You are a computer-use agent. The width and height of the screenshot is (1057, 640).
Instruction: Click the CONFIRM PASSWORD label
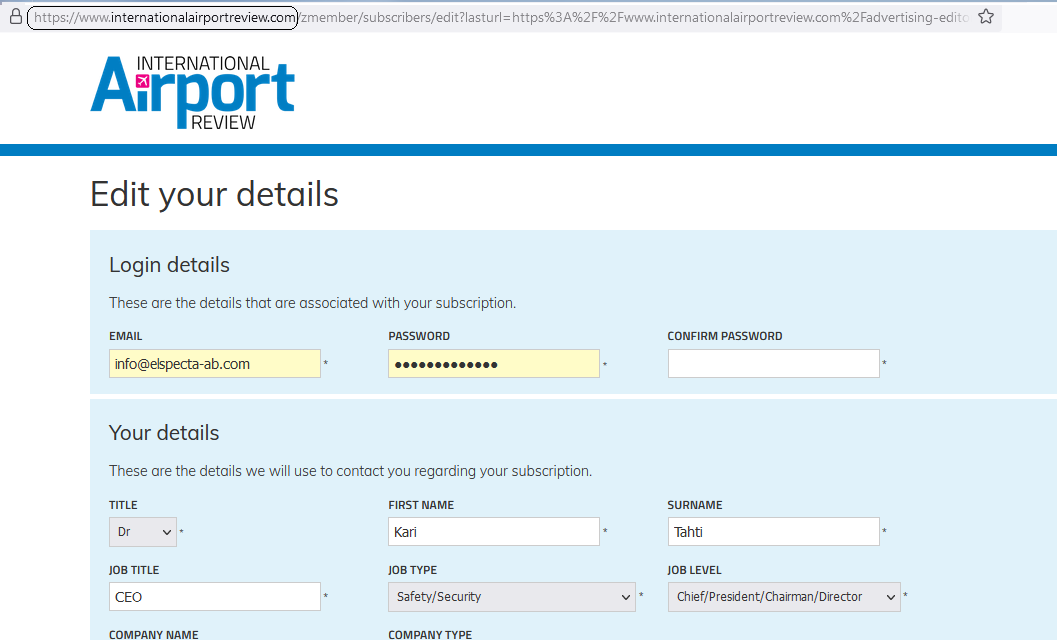[725, 336]
